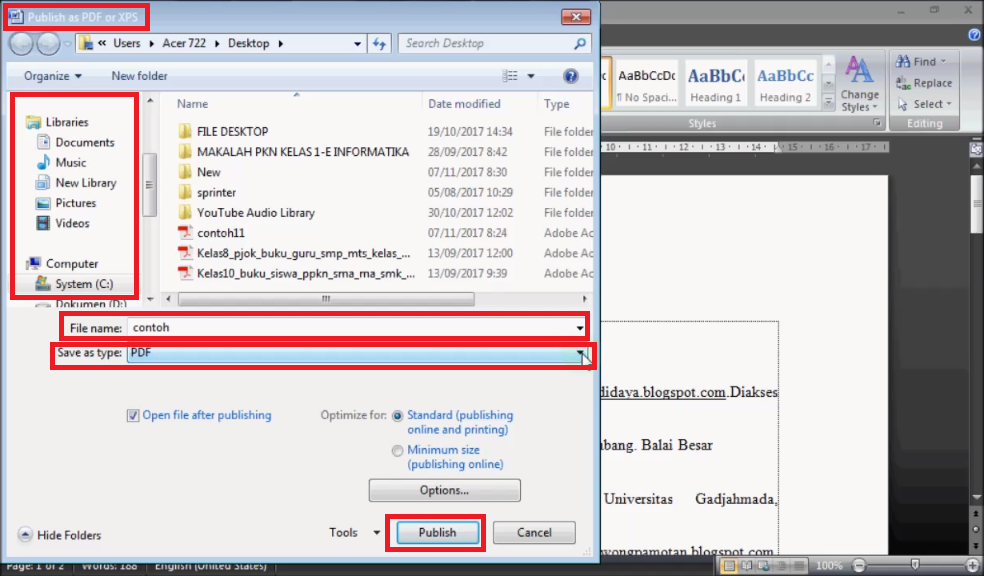Refresh the Desktop folder listing
The image size is (984, 576).
[379, 43]
